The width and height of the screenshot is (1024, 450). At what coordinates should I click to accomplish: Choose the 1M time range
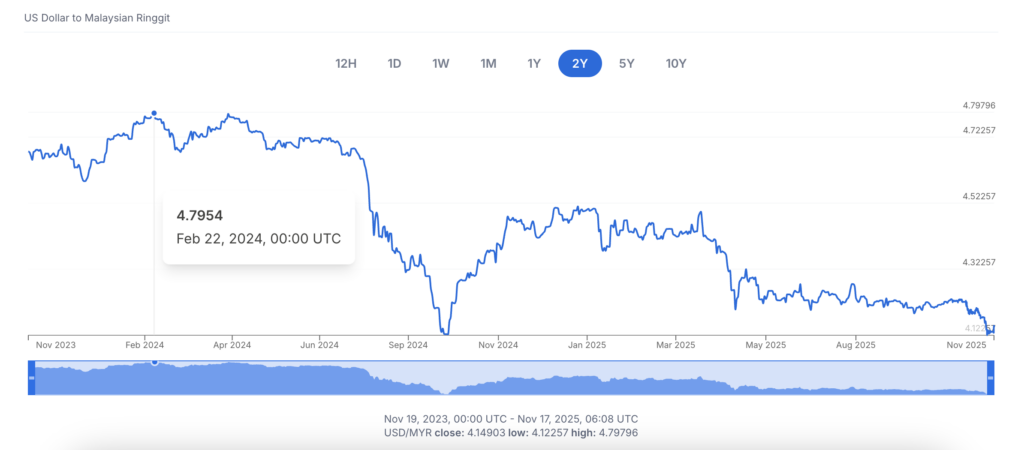coord(488,64)
